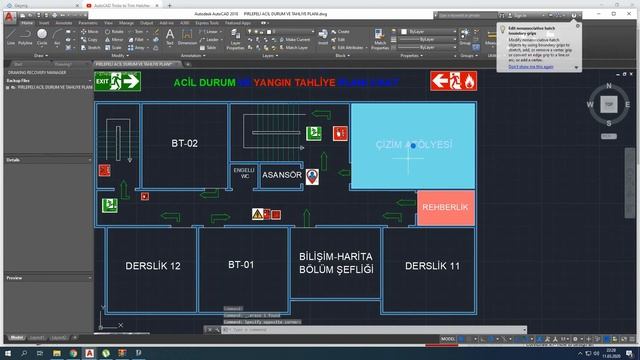Select the Line draw tool
This screenshot has width=640, height=360.
pos(11,37)
